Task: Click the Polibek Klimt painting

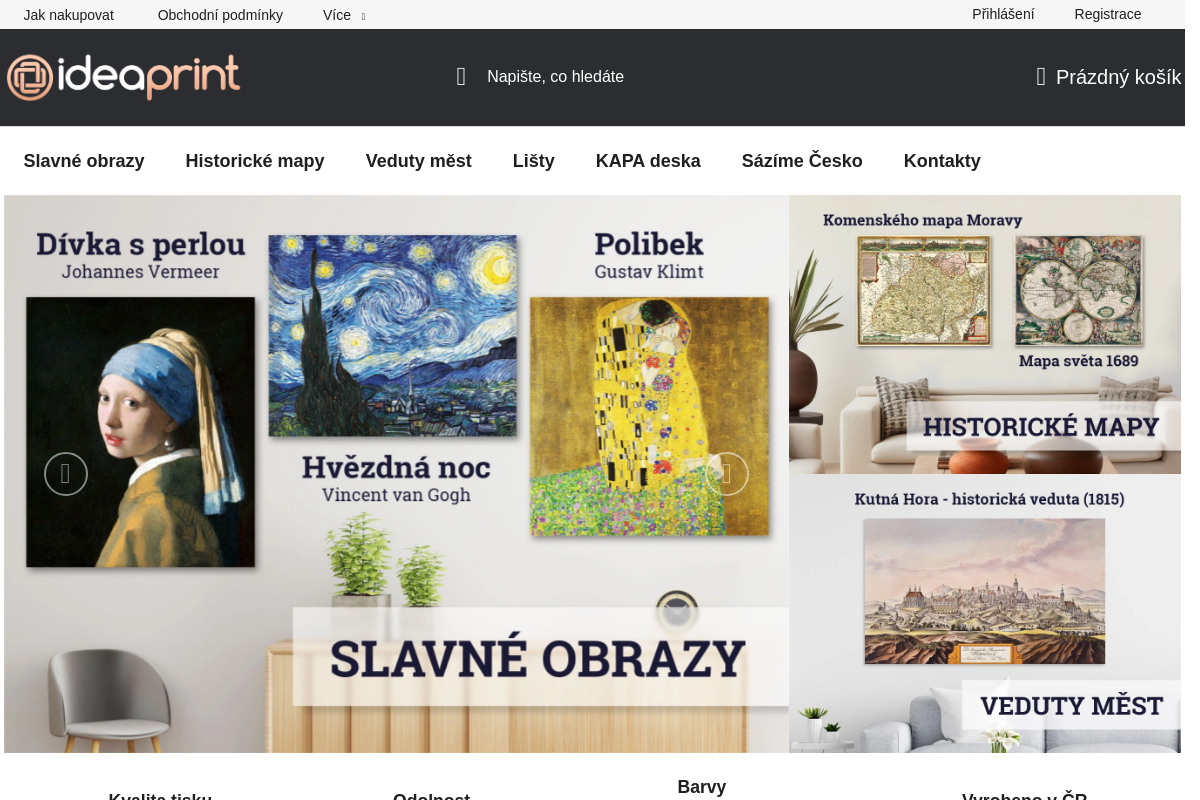Action: point(650,416)
